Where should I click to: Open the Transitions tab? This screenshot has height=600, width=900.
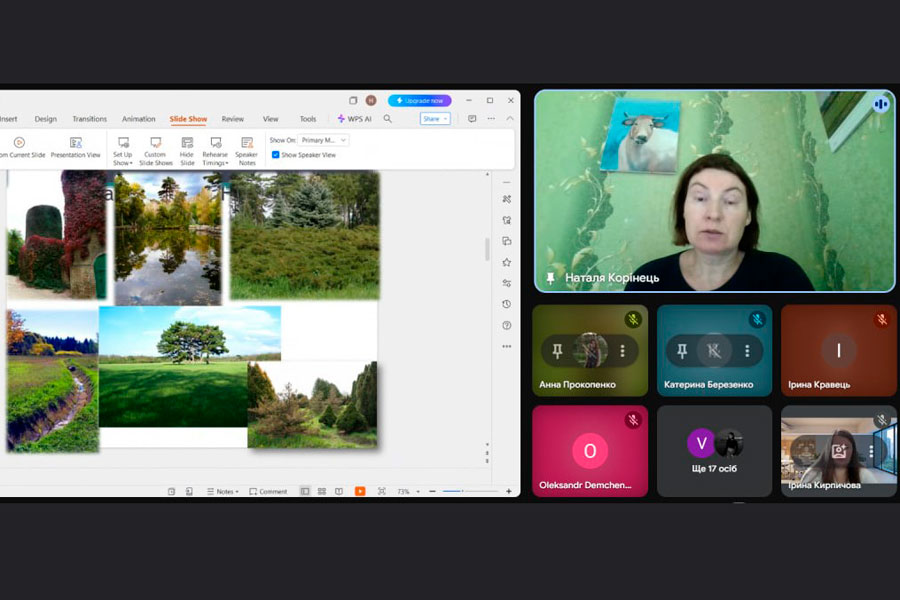point(90,119)
